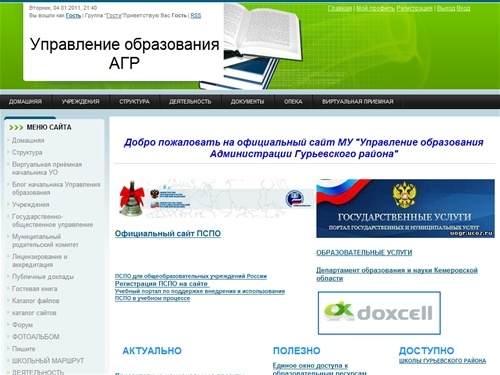Open ШКОЛЫ ГУРЬЕВСКОГО РАЙОНА link

coord(442,360)
